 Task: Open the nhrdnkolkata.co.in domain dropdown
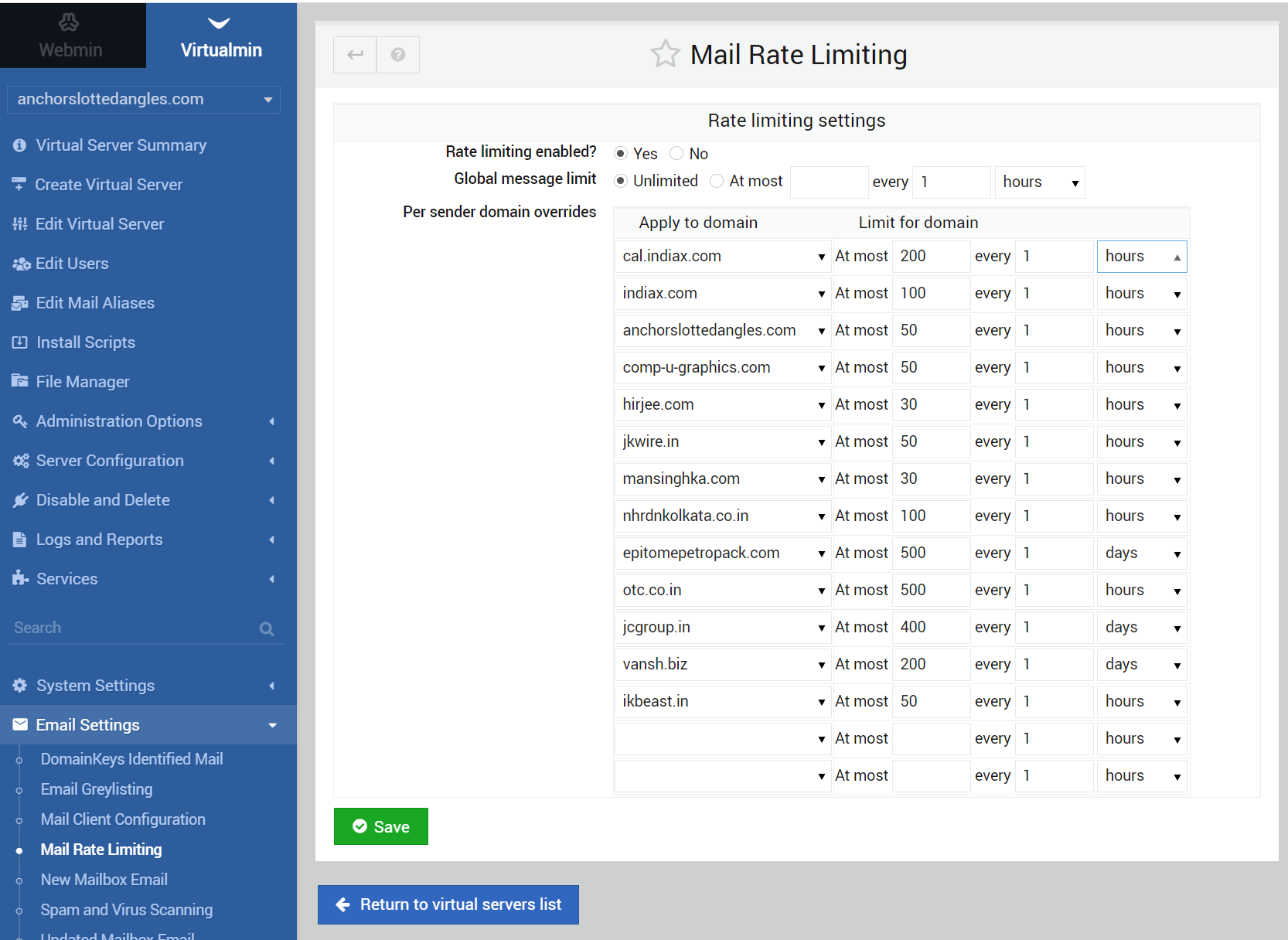(723, 516)
